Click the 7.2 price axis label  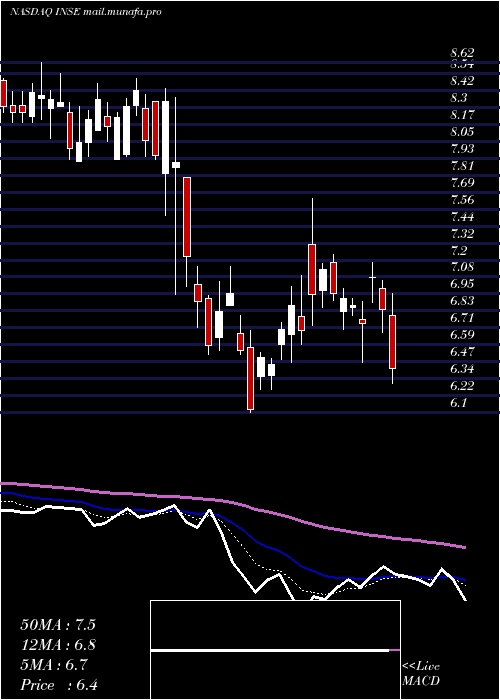click(459, 250)
